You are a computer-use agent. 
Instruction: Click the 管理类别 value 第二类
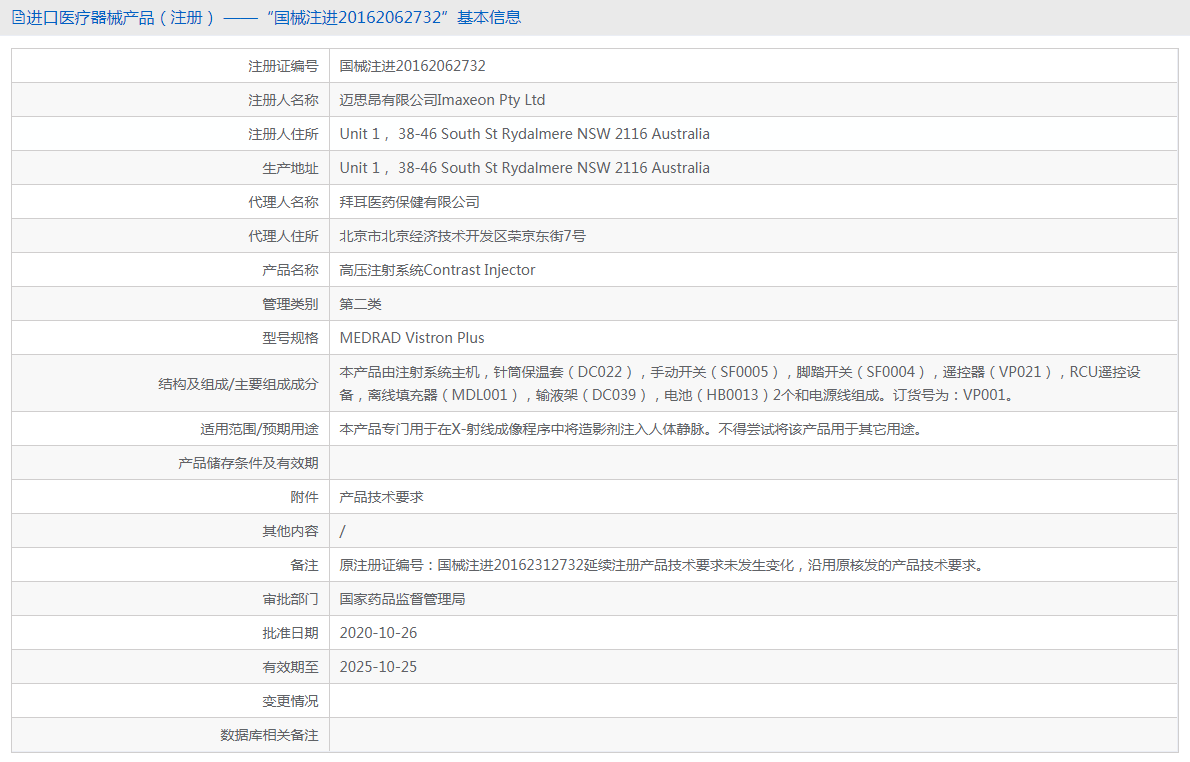point(360,303)
